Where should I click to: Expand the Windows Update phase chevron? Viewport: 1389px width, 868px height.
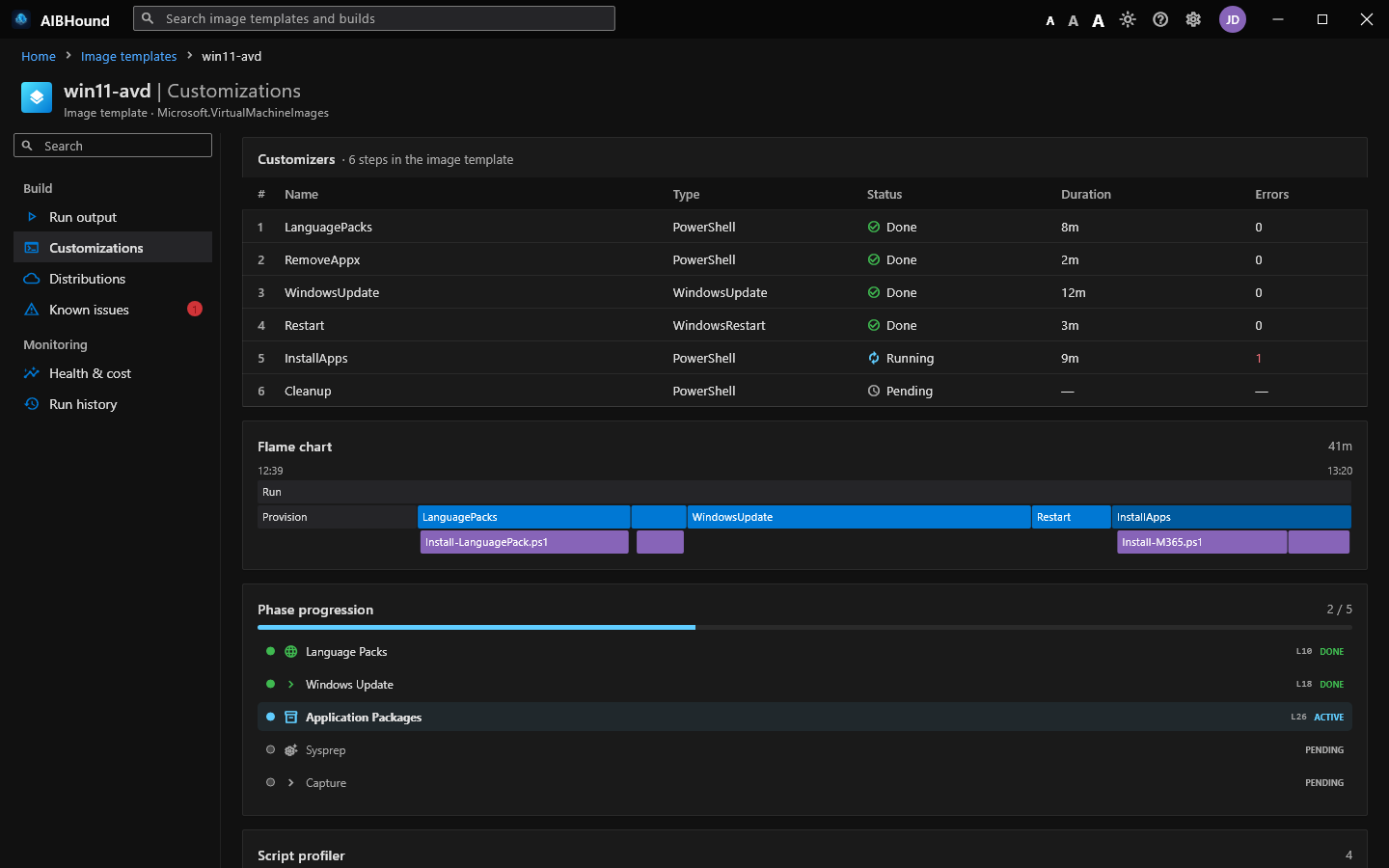[290, 685]
